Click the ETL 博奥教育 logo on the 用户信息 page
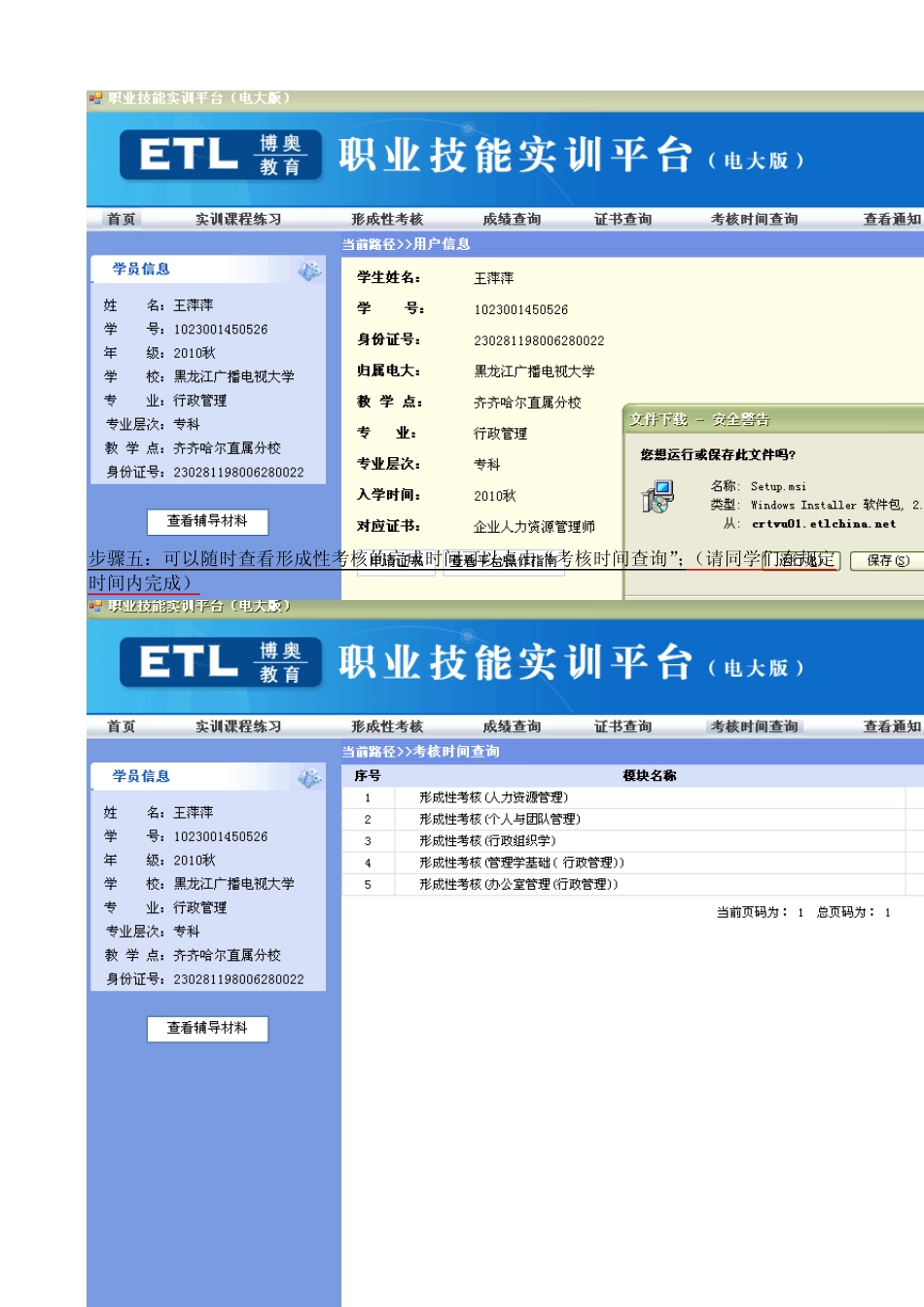This screenshot has height=1307, width=924. [220, 156]
